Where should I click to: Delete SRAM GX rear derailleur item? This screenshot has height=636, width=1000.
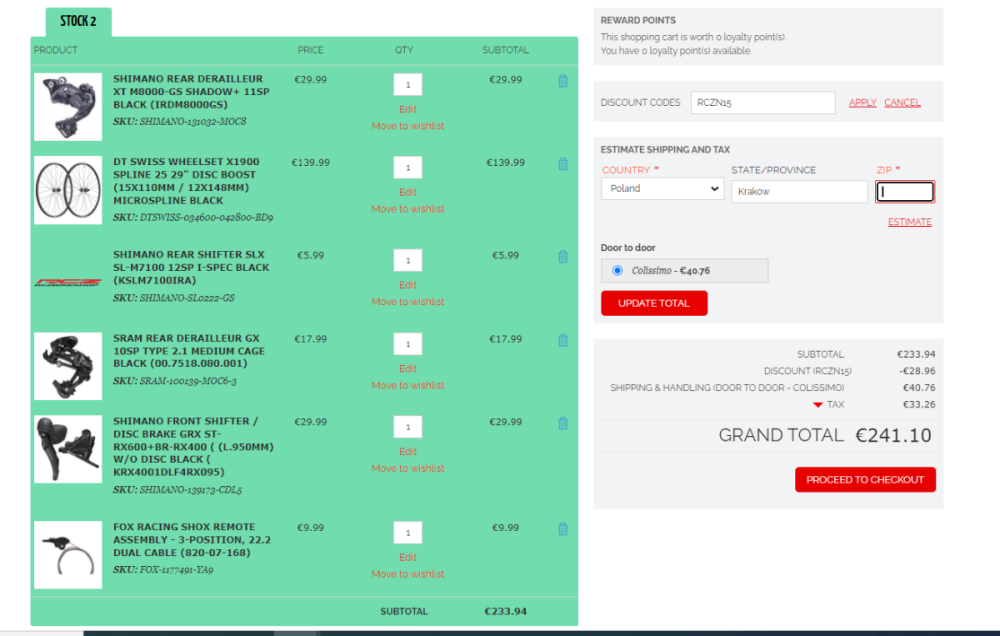click(562, 341)
